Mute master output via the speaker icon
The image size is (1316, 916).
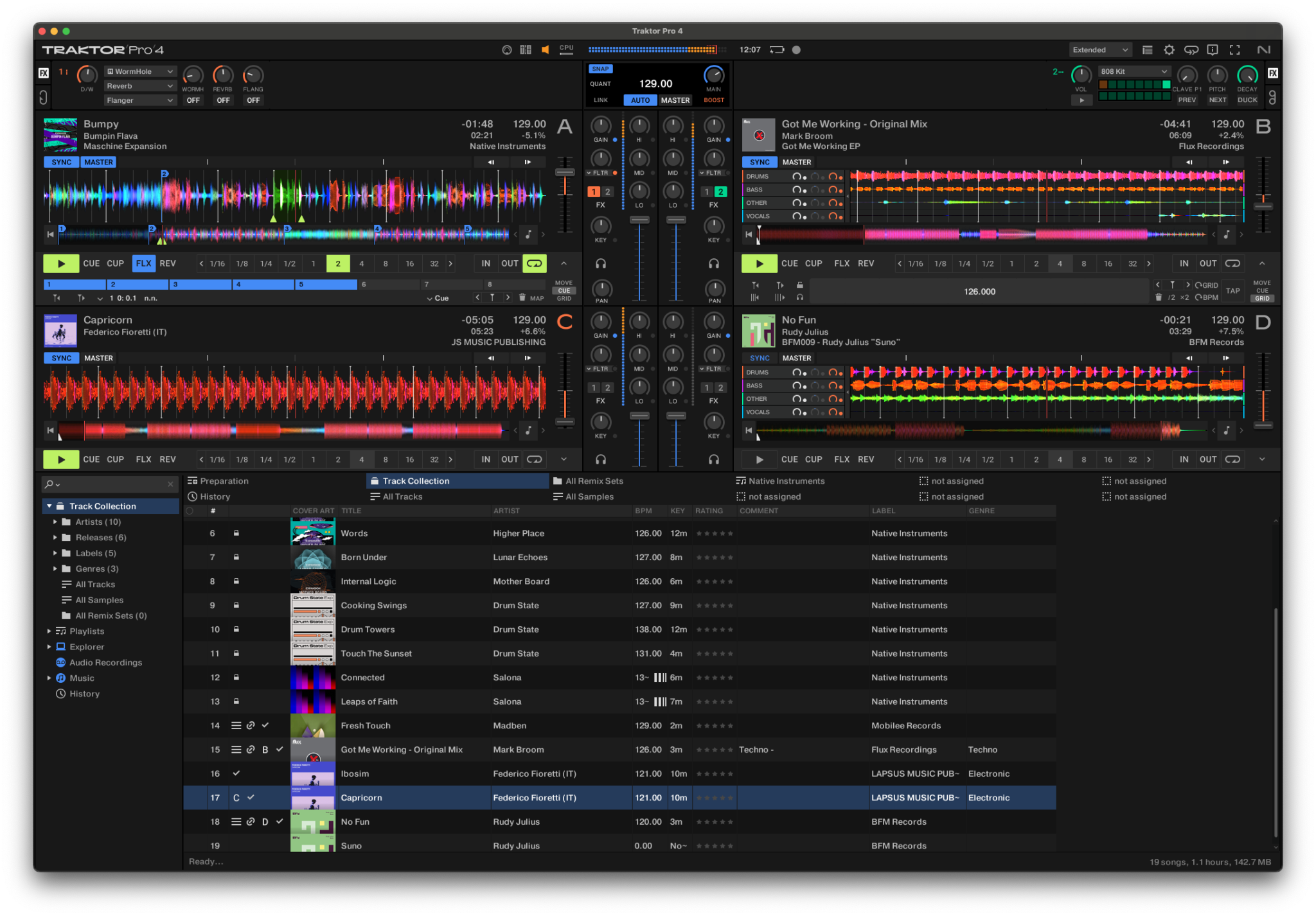(x=545, y=49)
